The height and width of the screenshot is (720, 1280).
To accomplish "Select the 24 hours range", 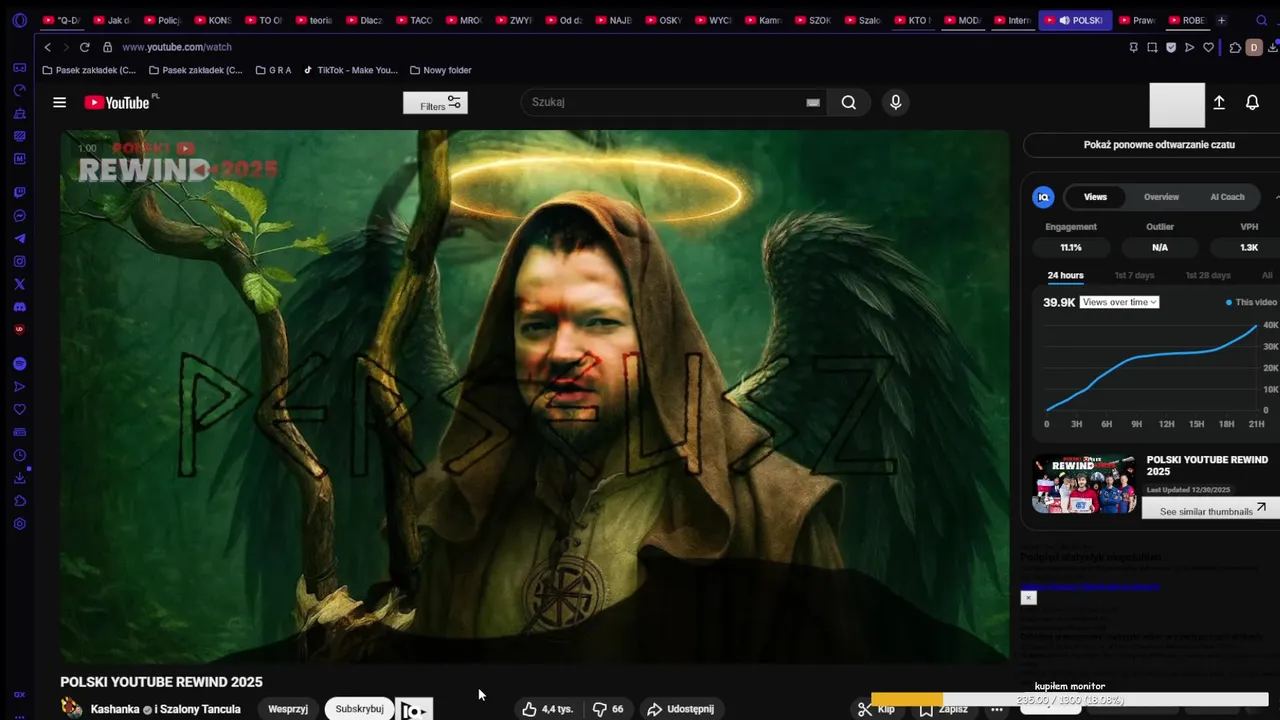I will click(1065, 275).
